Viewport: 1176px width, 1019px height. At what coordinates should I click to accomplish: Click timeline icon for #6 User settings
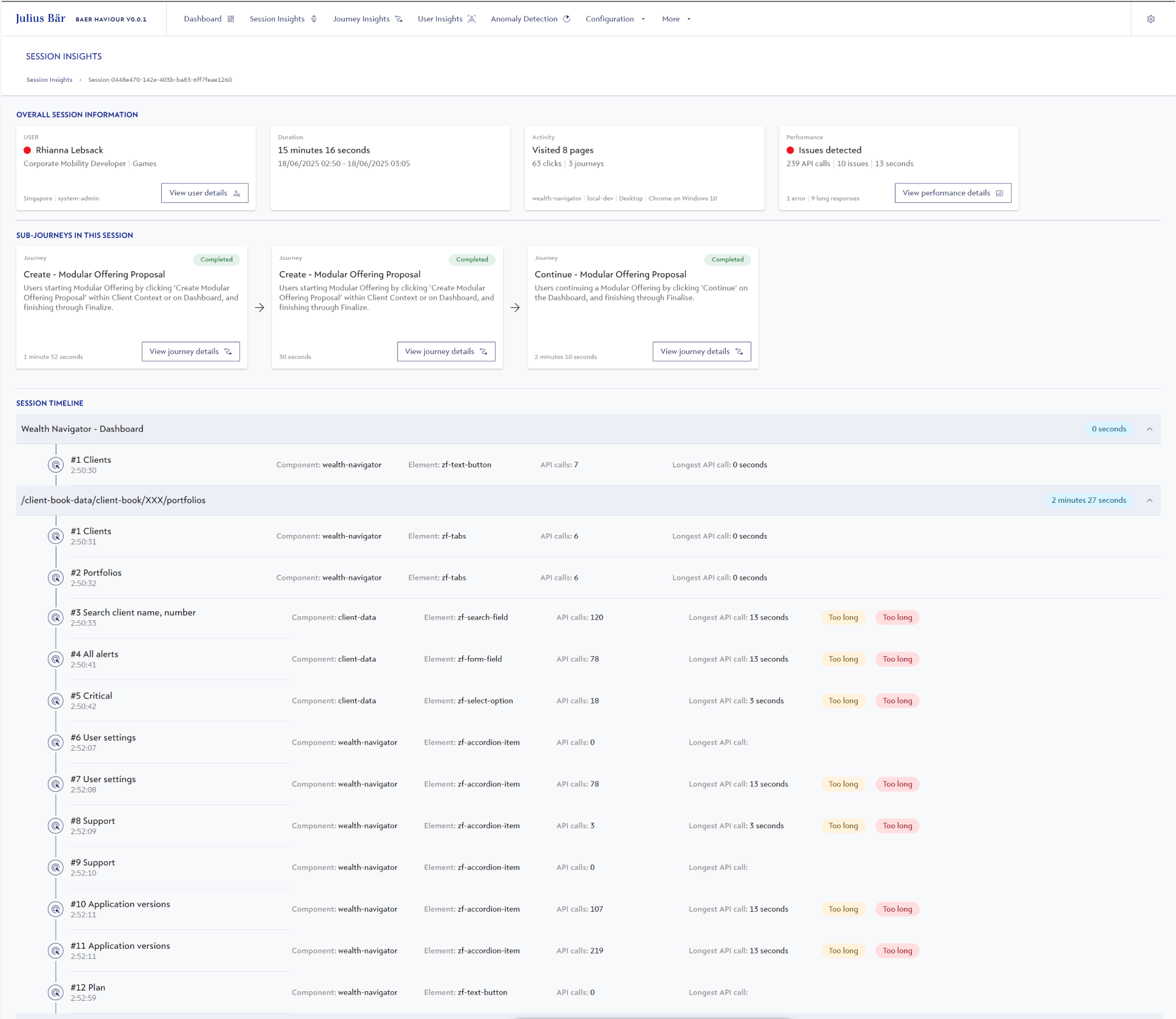56,742
